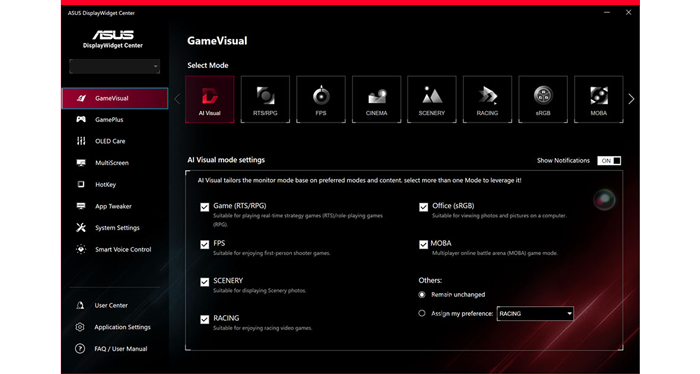Show next modes with right arrow
This screenshot has width=700, height=374.
click(x=631, y=99)
